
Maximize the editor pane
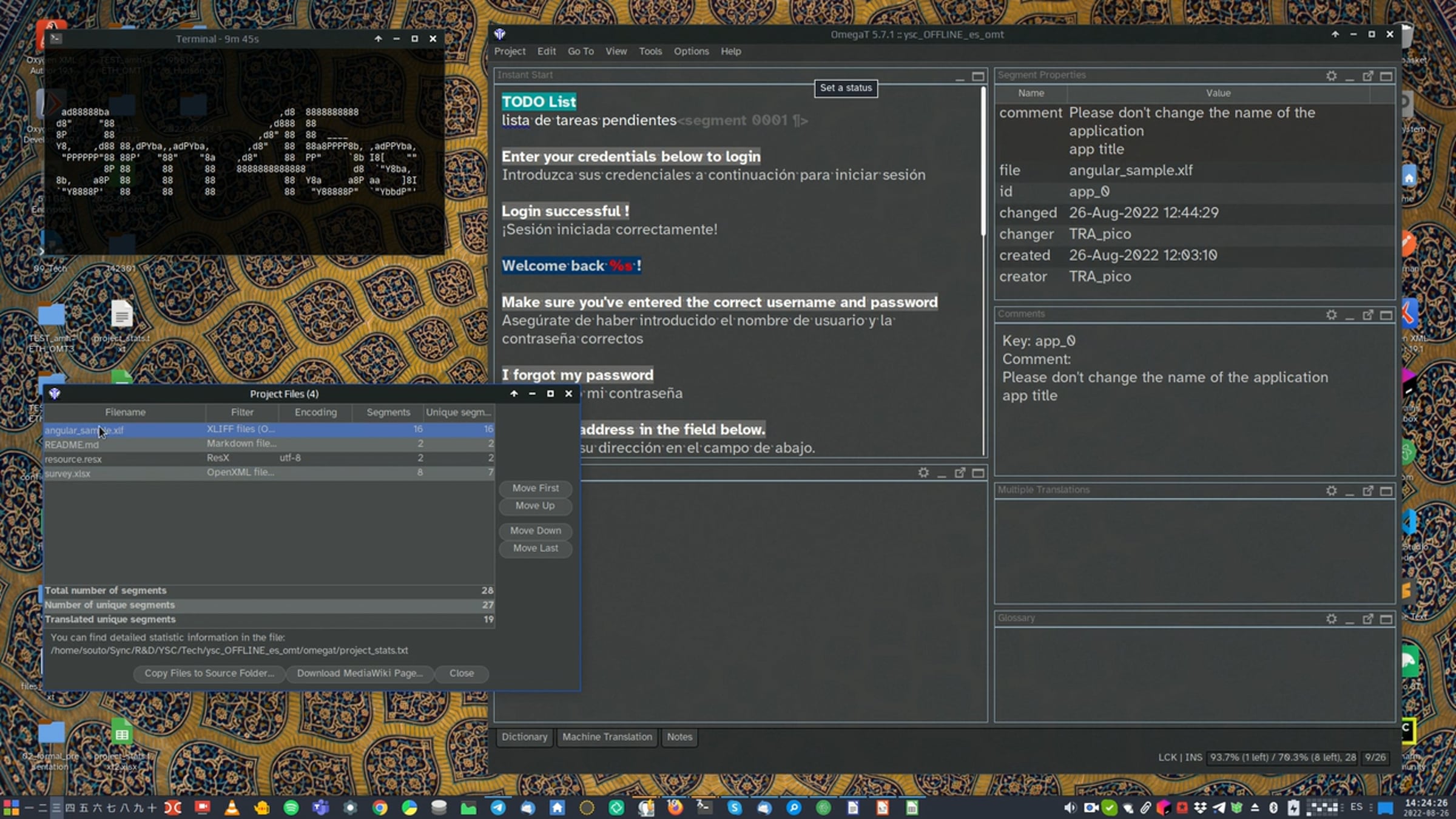click(x=978, y=76)
